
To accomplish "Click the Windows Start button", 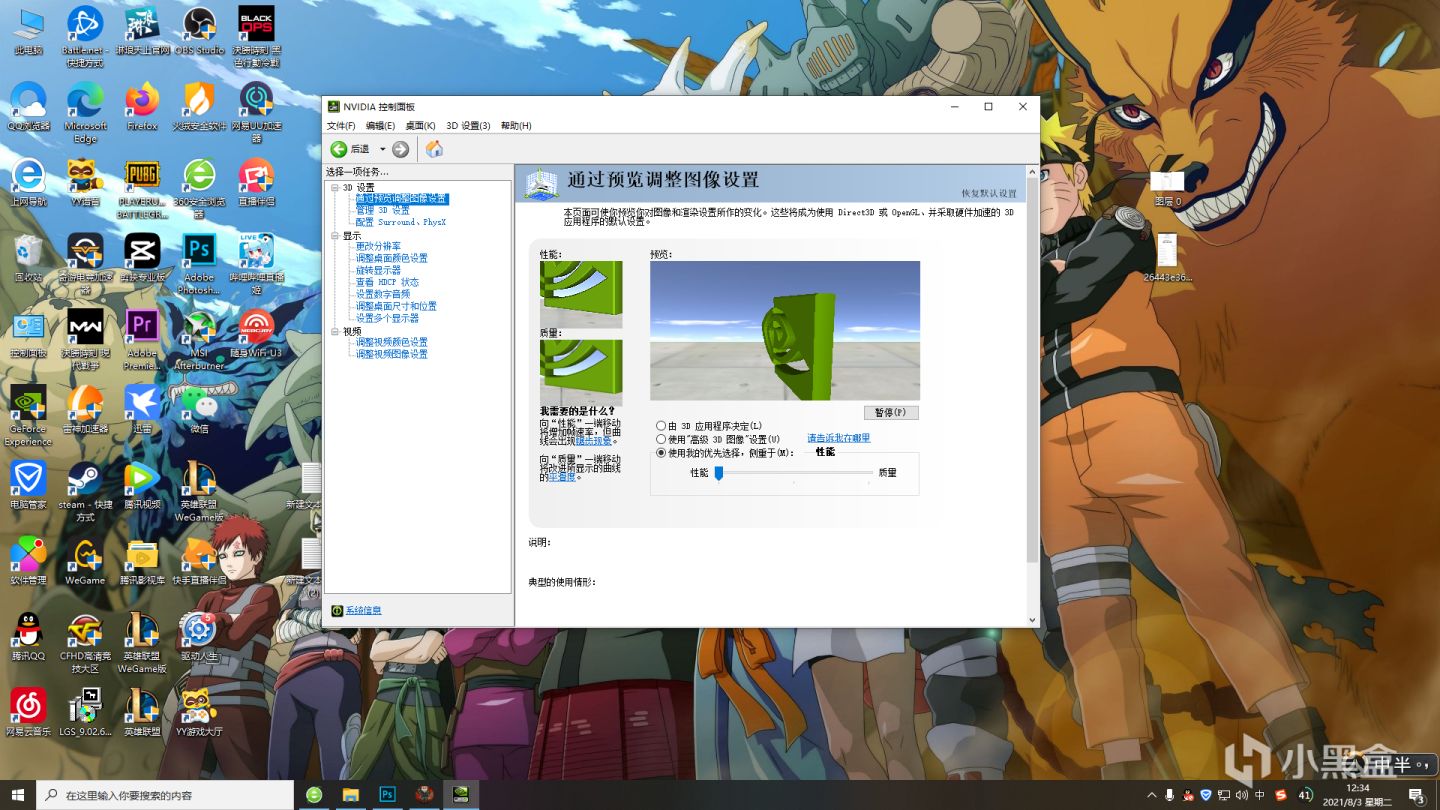I will [17, 795].
